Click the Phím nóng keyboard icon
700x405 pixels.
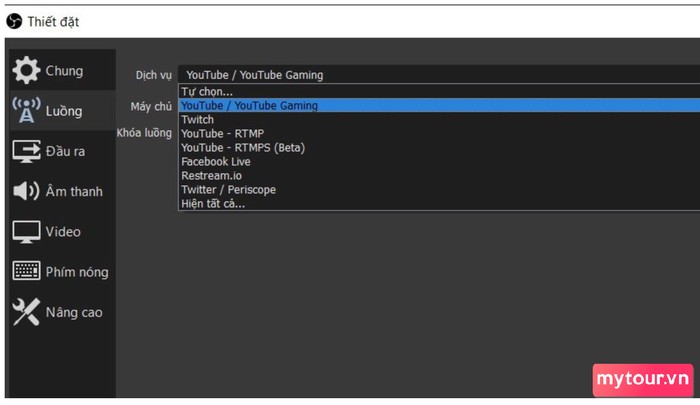click(26, 271)
